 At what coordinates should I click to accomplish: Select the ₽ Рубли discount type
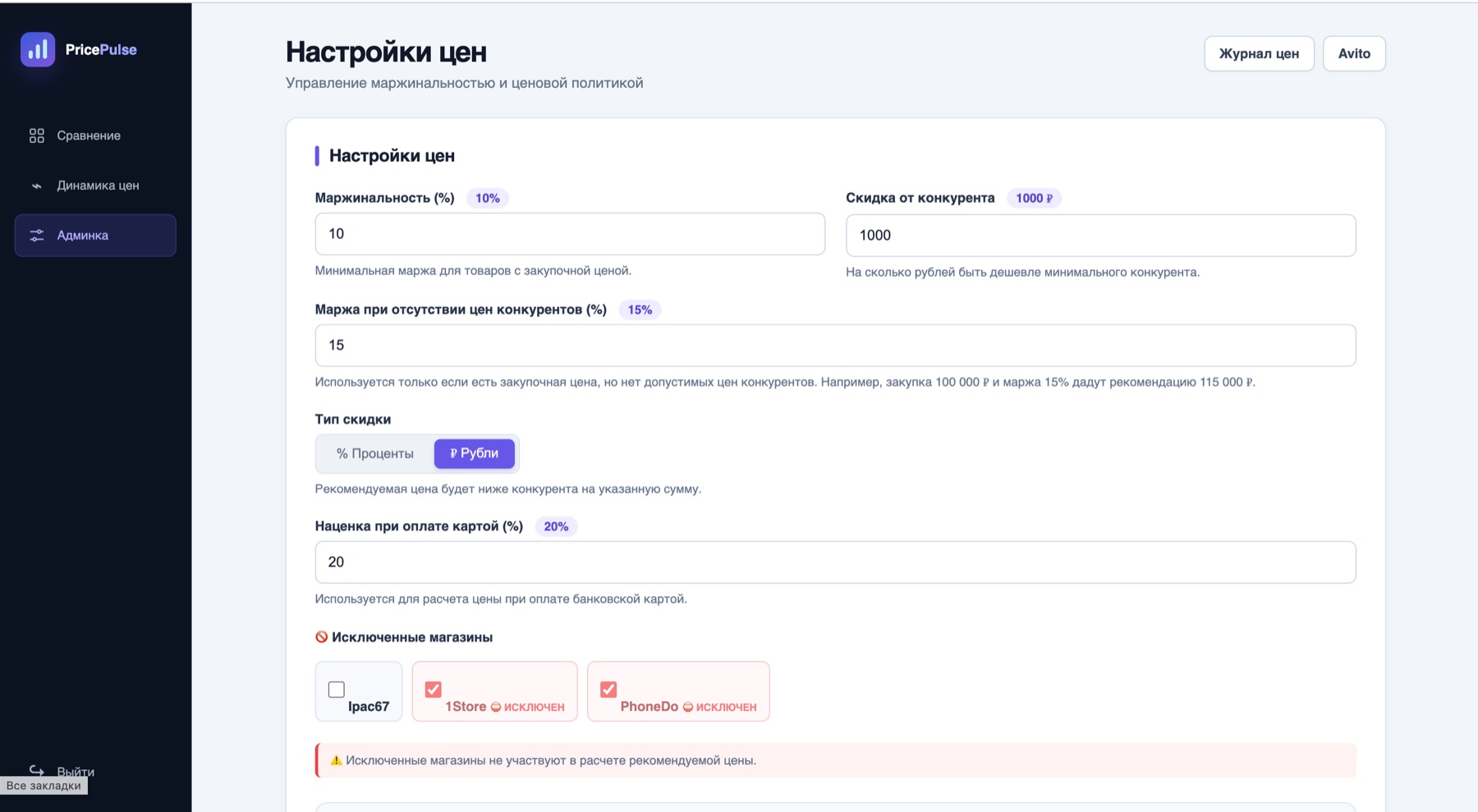click(x=475, y=453)
